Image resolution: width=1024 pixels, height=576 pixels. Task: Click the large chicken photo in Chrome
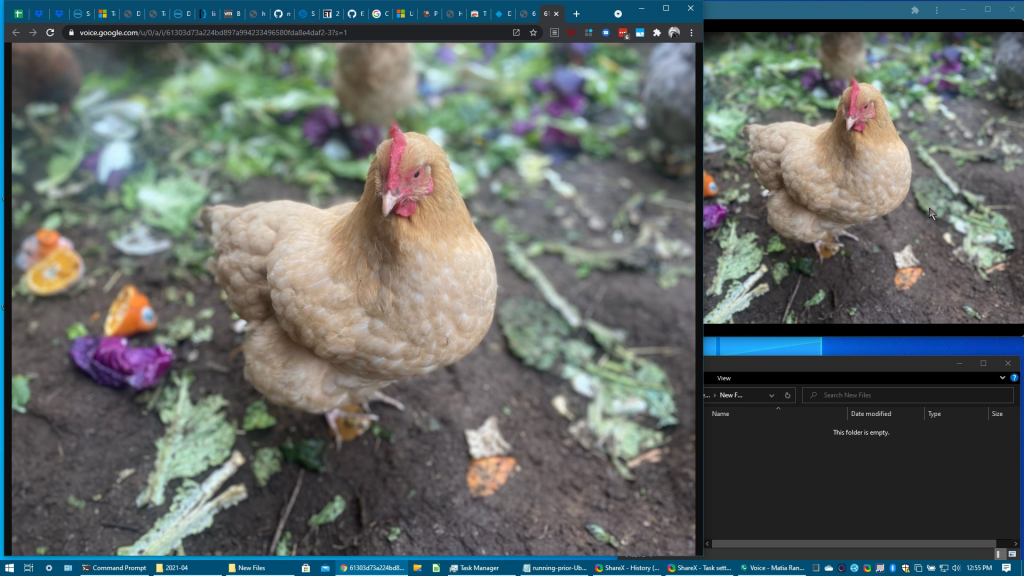(x=353, y=299)
